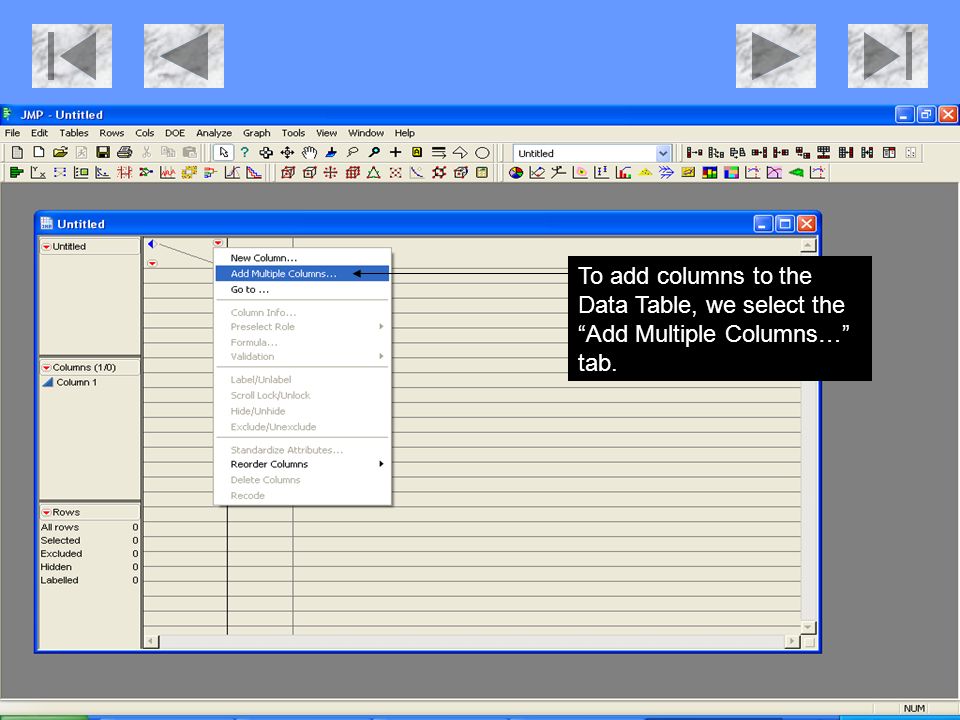Viewport: 960px width, 720px height.
Task: Open the Window menu
Action: (x=366, y=133)
